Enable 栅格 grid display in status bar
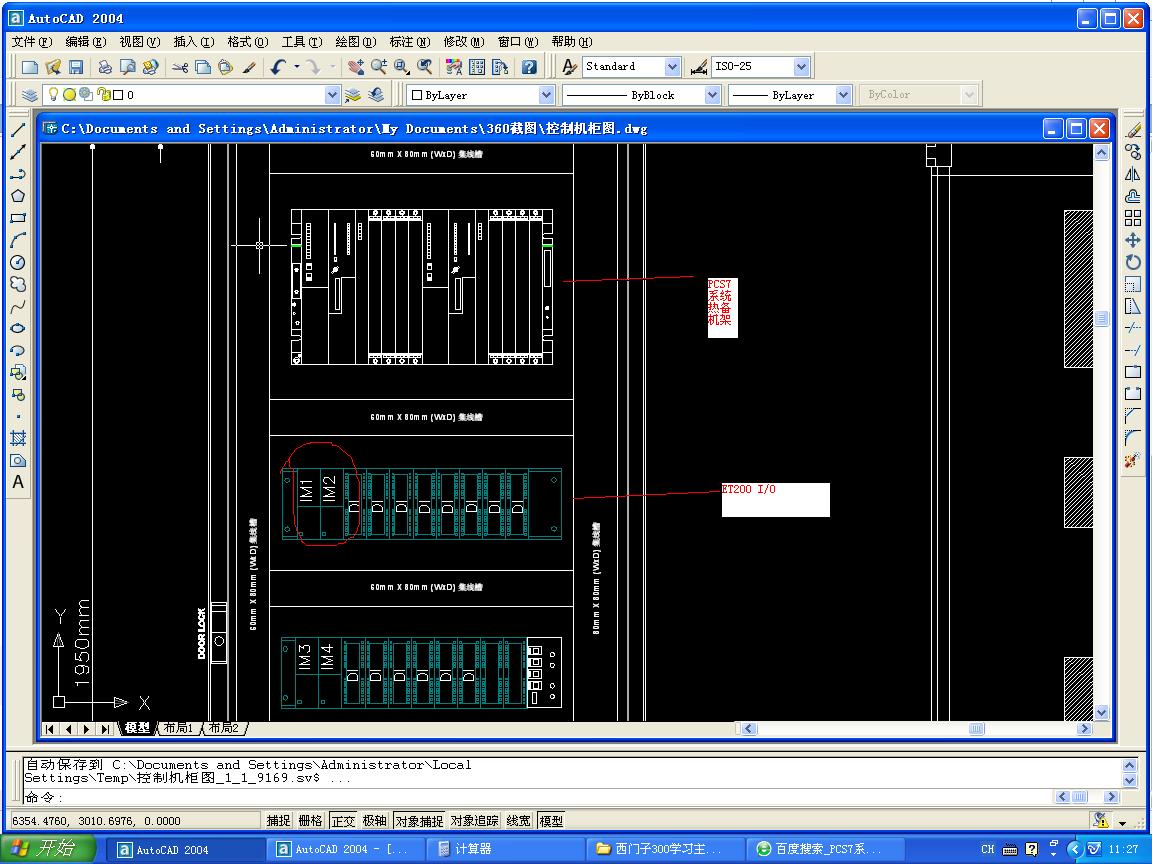Screen dimensions: 1152x864 (311, 821)
